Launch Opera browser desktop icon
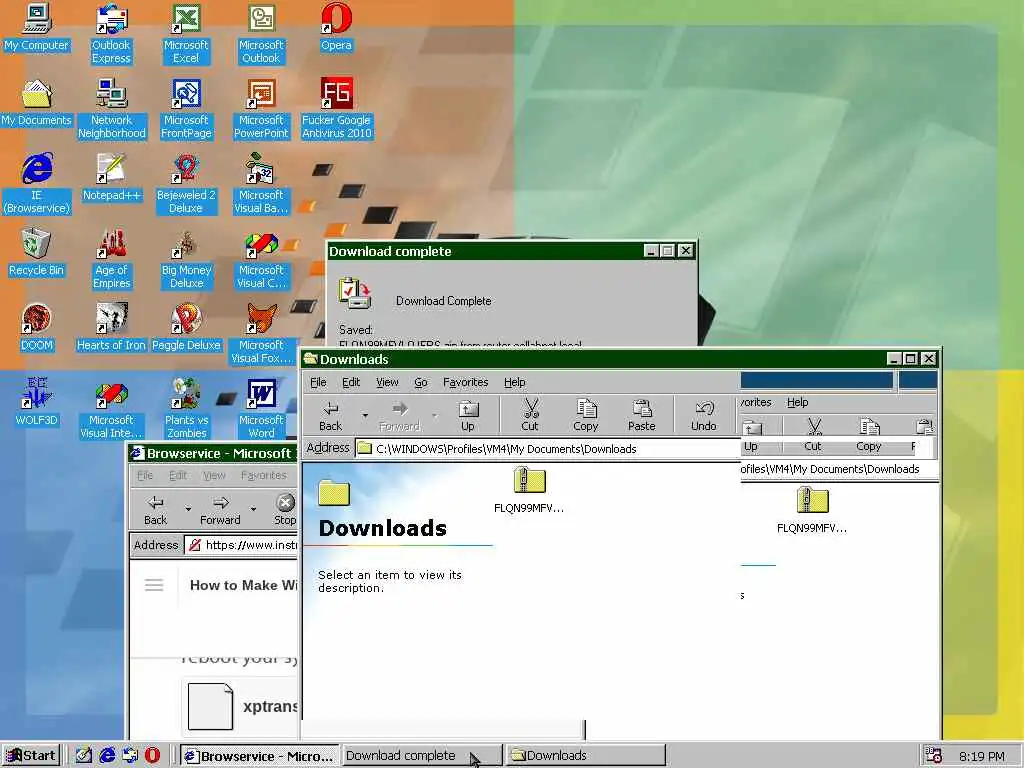 click(x=336, y=28)
